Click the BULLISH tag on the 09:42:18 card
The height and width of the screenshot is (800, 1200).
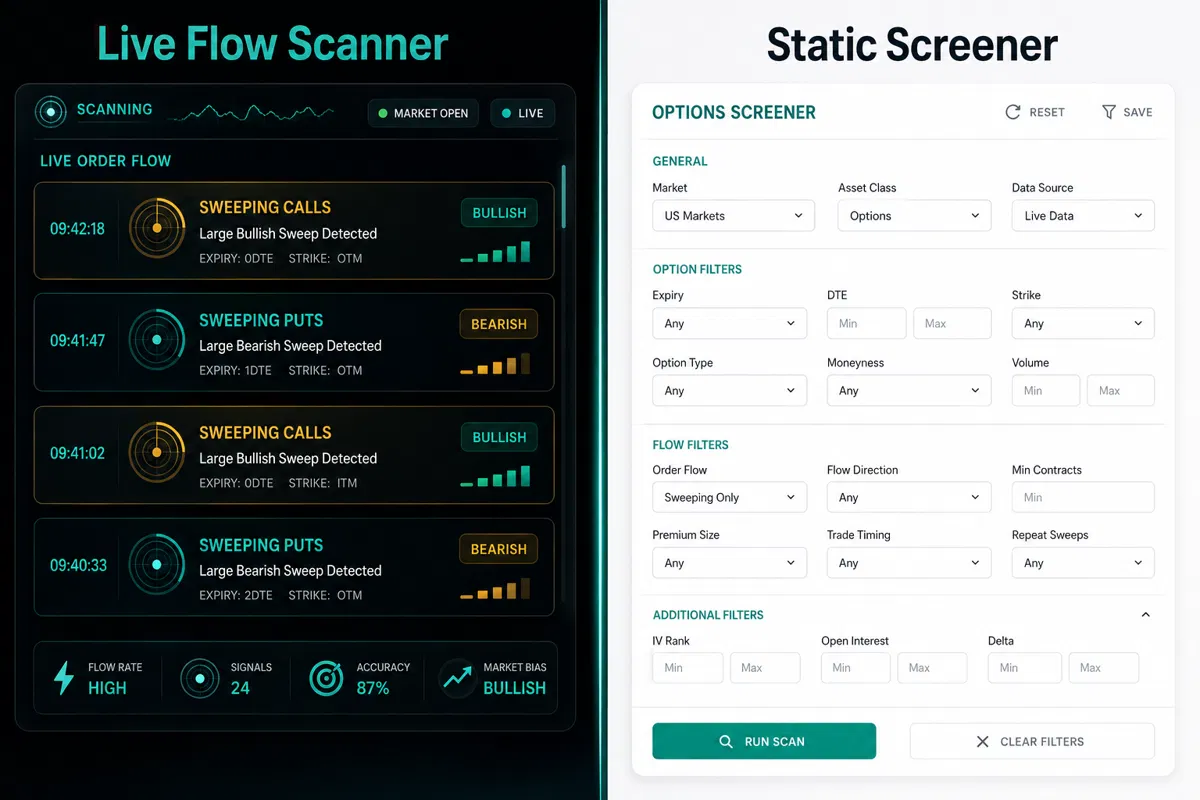pyautogui.click(x=499, y=212)
